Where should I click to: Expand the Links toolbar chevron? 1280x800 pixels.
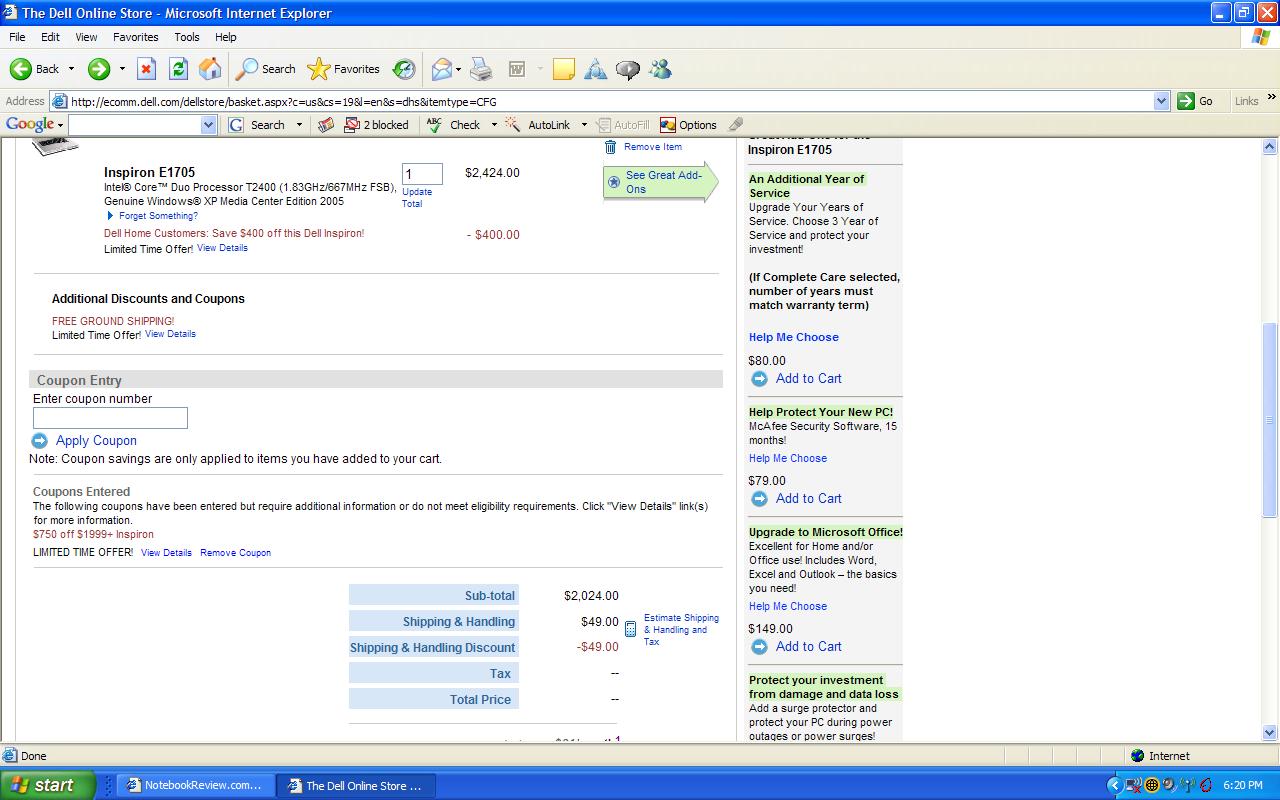coord(1272,97)
